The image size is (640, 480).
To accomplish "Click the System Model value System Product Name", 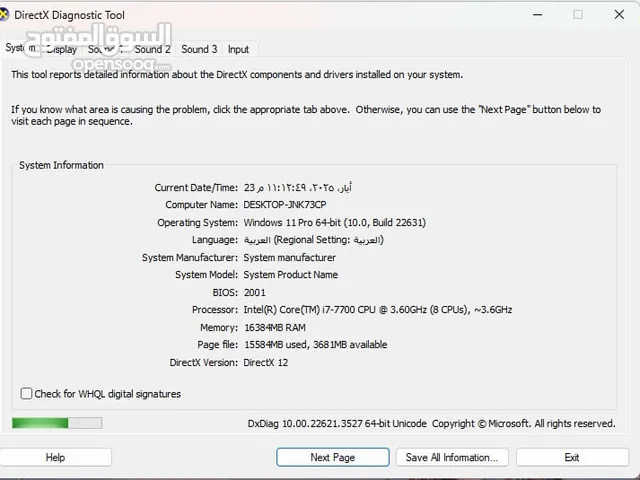I will click(x=291, y=275).
